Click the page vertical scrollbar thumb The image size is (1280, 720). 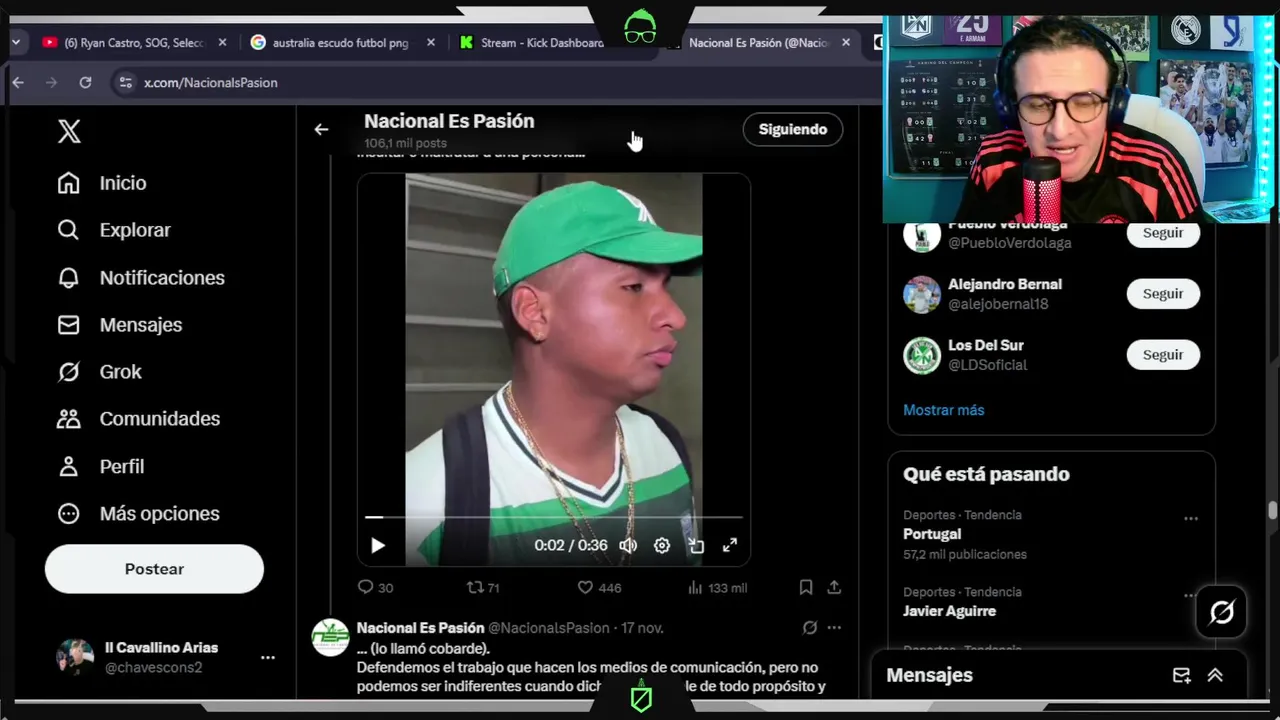(1272, 510)
